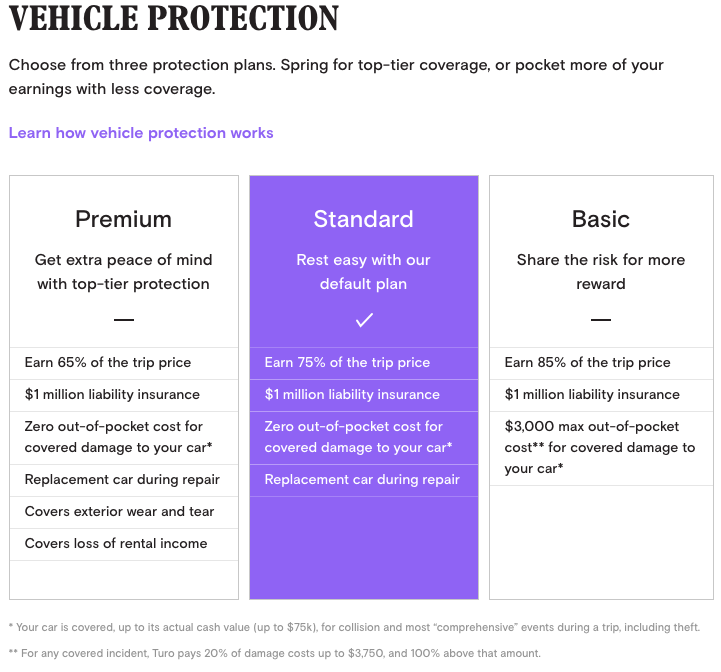This screenshot has width=721, height=672.
Task: Click the checkmark under Standard plan
Action: [364, 320]
